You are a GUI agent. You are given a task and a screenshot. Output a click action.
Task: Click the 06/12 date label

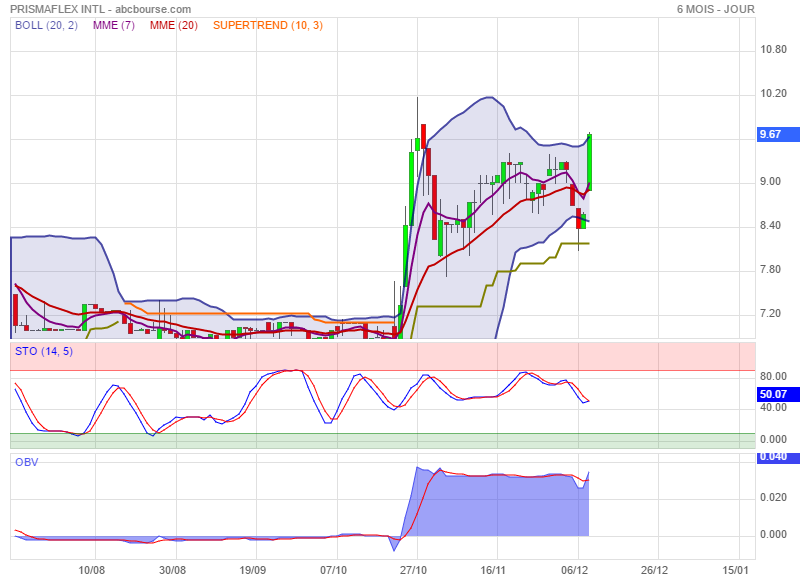click(x=574, y=570)
